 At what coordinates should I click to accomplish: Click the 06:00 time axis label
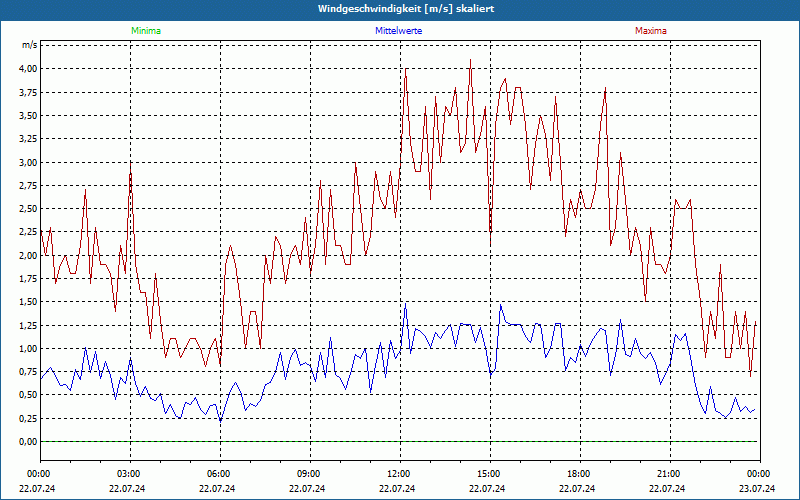[220, 474]
